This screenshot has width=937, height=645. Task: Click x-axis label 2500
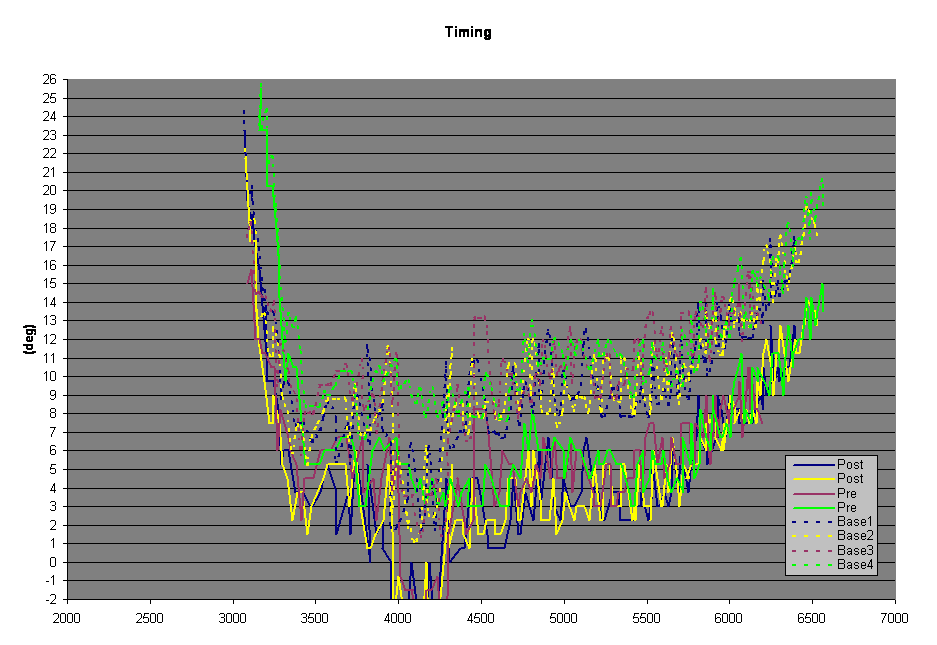149,619
